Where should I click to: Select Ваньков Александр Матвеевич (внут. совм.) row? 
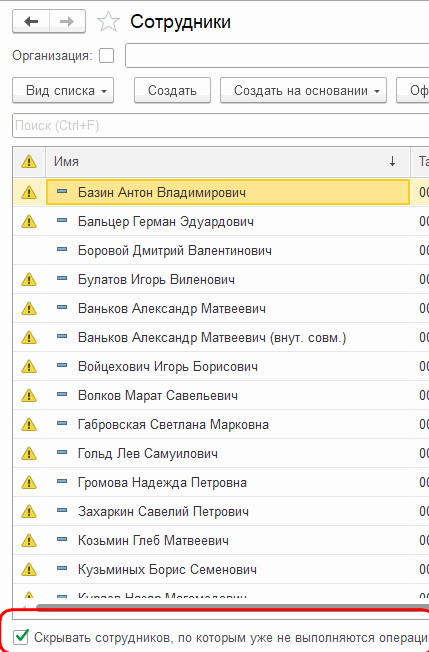click(212, 337)
